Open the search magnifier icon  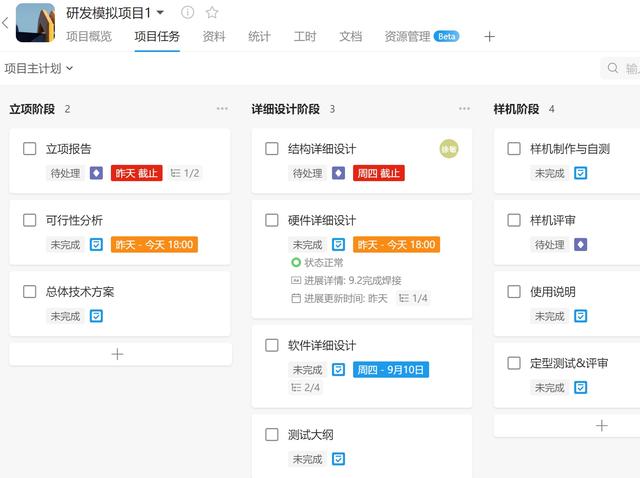(612, 69)
